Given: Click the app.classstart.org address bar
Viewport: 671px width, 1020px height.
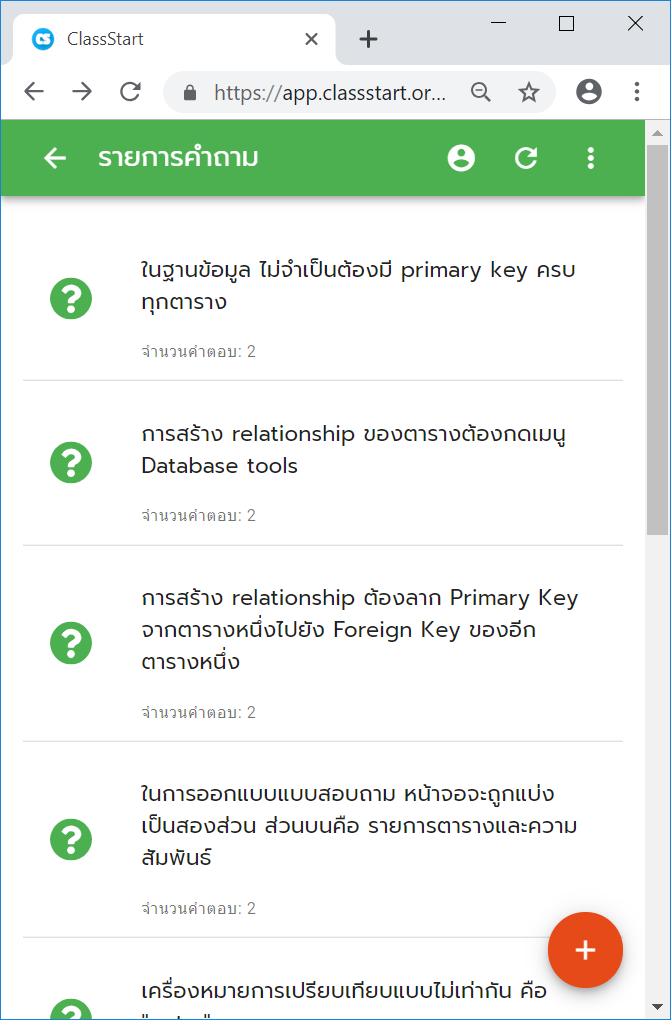Looking at the screenshot, I should click(x=329, y=92).
